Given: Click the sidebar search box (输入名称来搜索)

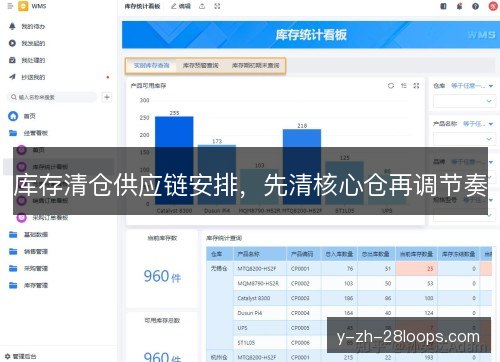Looking at the screenshot, I should [52, 97].
